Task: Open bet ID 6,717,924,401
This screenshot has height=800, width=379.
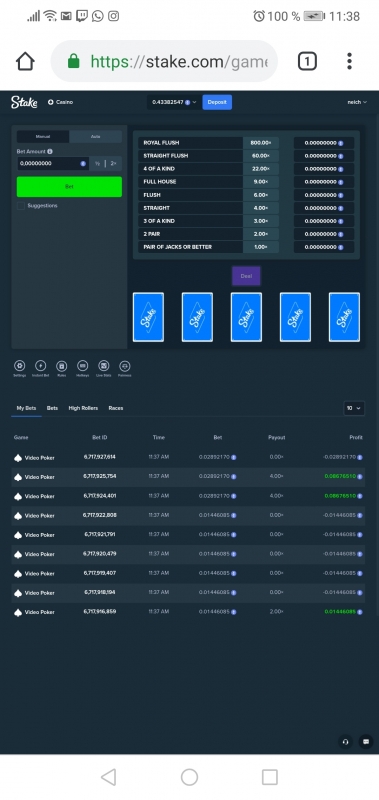Action: pyautogui.click(x=99, y=496)
